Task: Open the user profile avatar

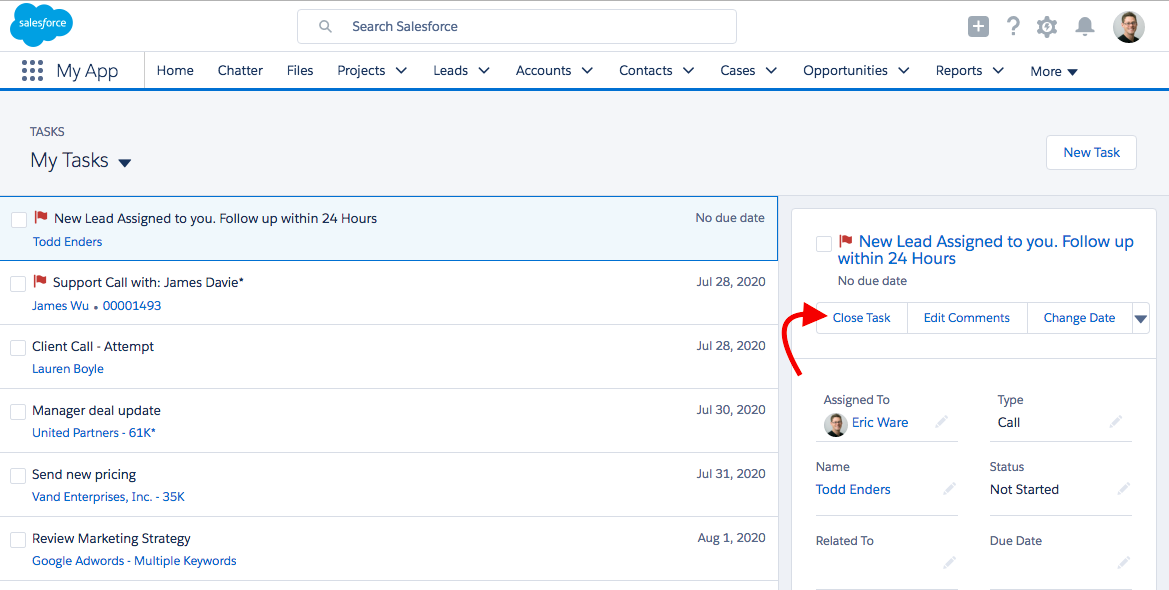Action: 1129,27
